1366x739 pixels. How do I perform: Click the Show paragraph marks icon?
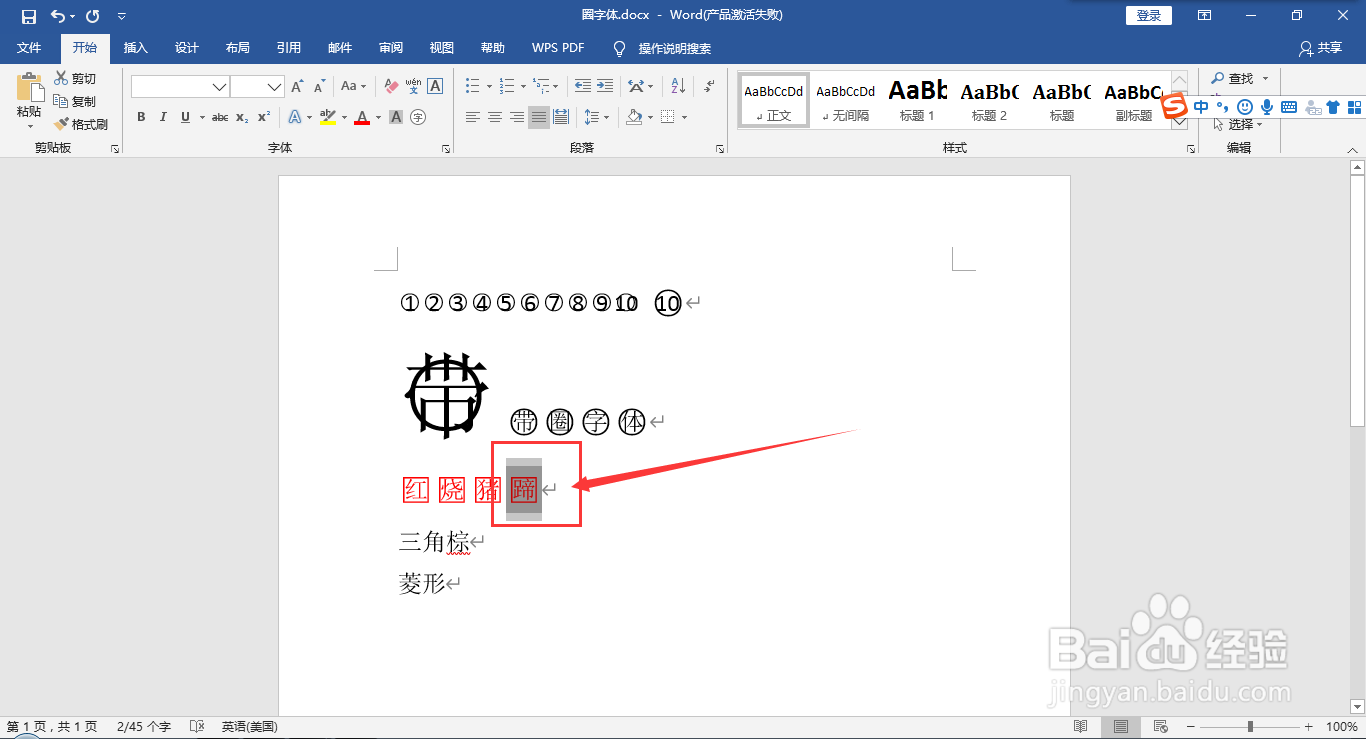coord(708,87)
